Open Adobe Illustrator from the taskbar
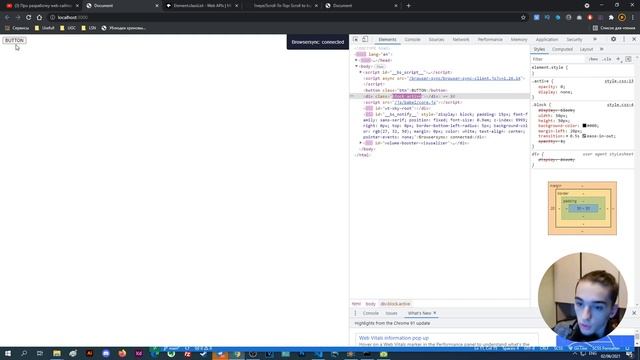This screenshot has height=360, width=640. coord(89,354)
